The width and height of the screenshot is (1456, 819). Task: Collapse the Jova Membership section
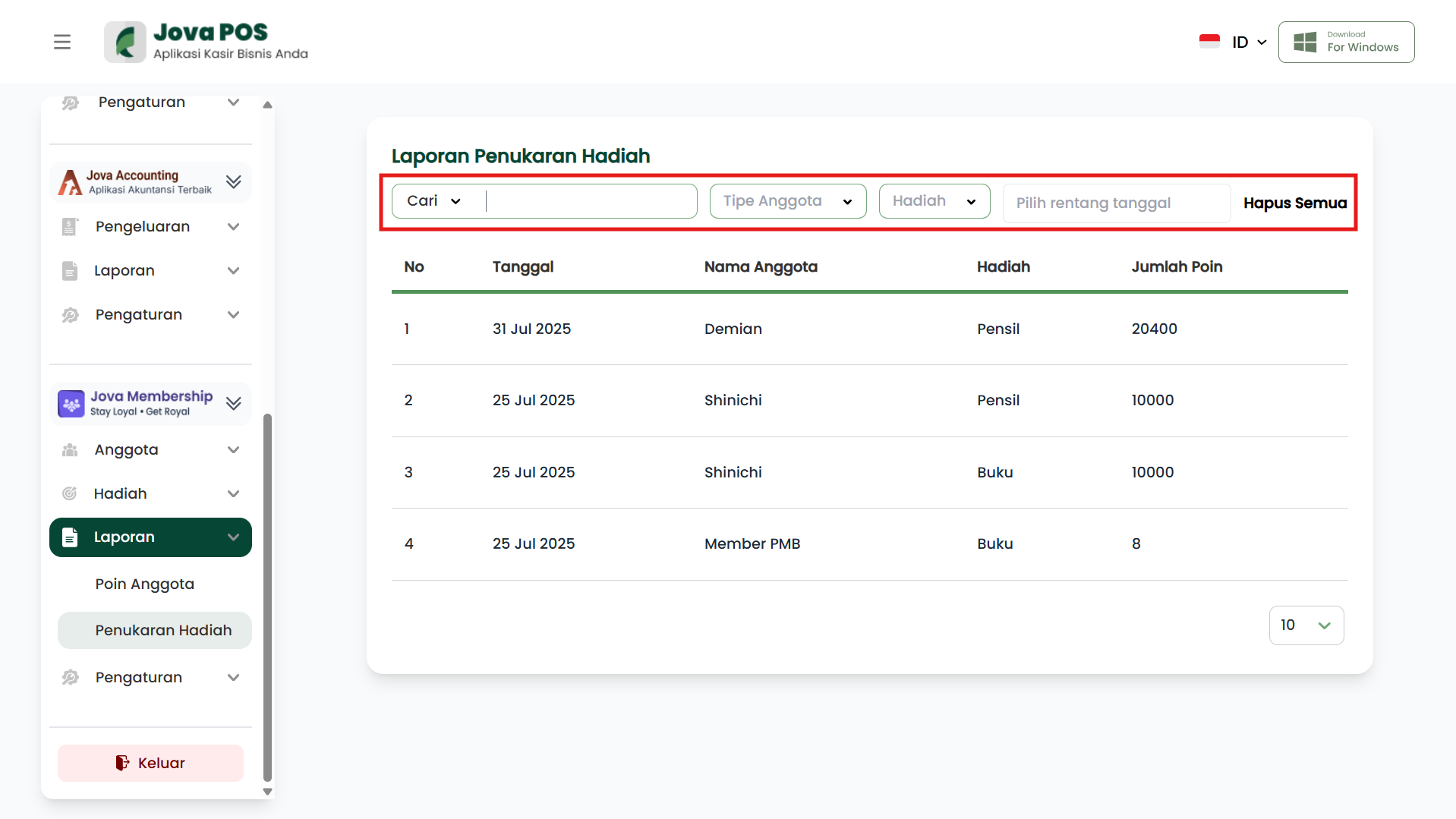(234, 404)
